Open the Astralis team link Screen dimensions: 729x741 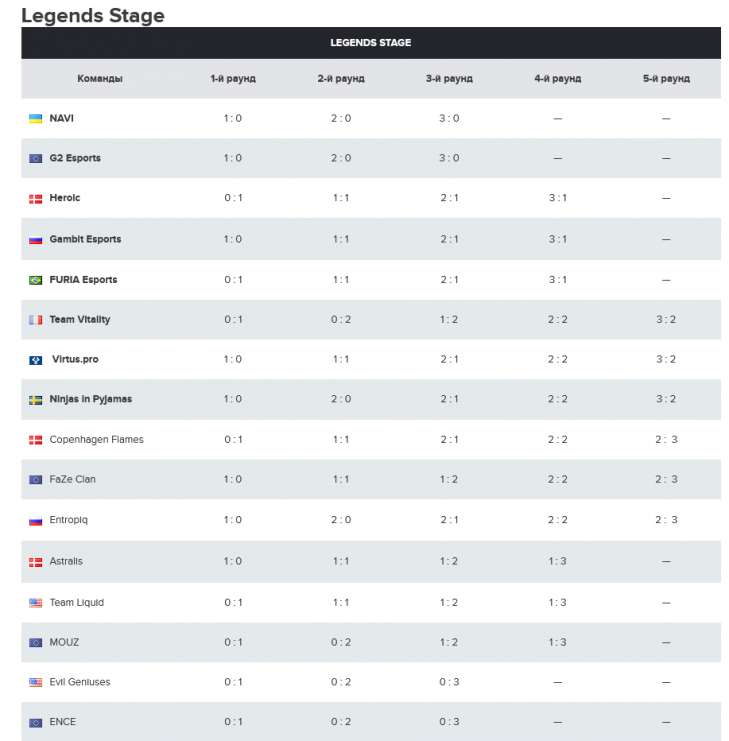[x=66, y=562]
